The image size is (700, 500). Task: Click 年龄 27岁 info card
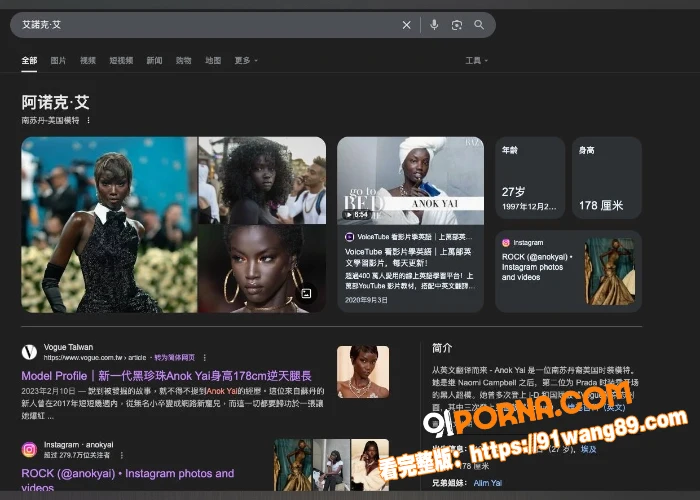click(530, 178)
